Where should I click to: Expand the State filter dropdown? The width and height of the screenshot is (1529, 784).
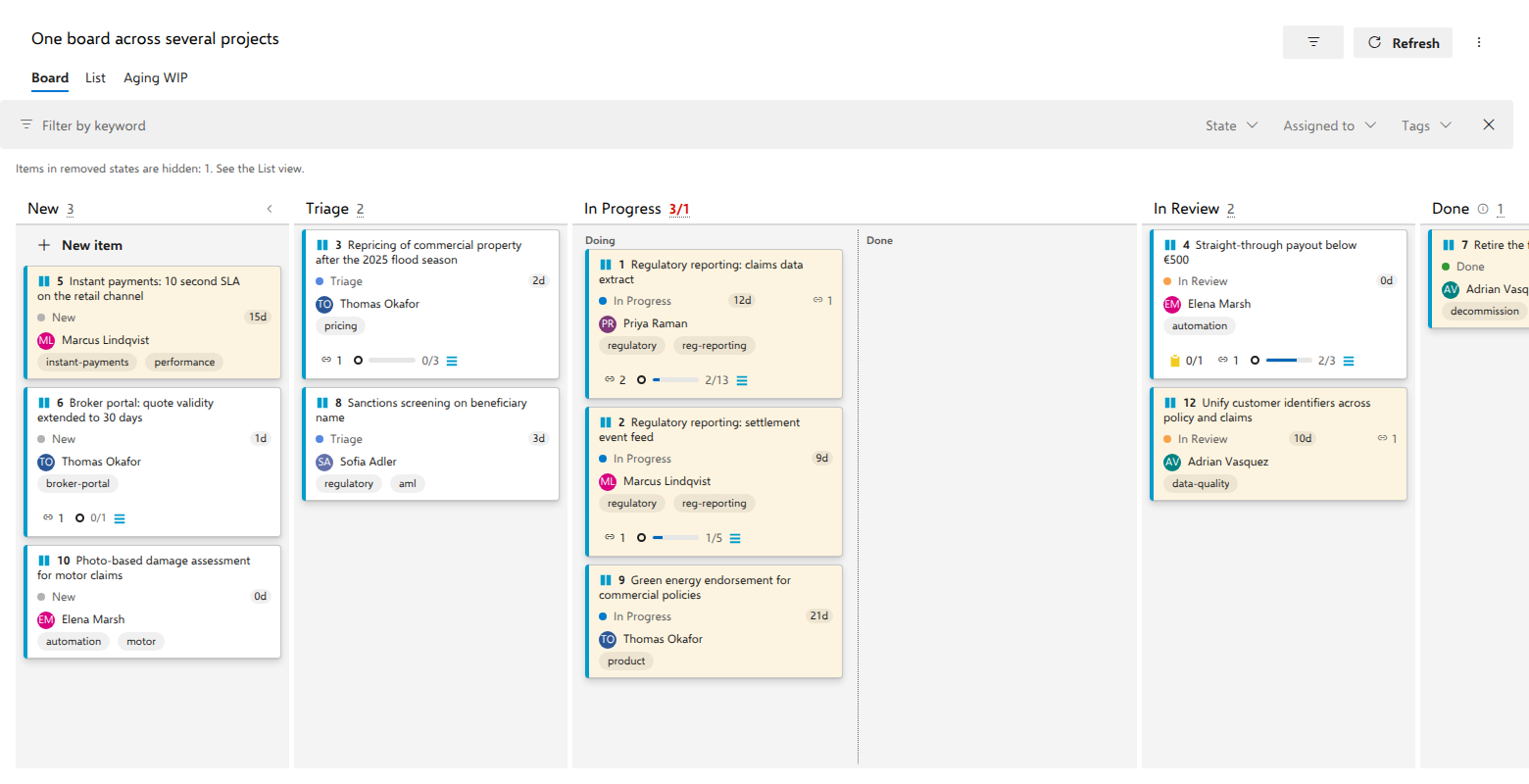pos(1232,125)
